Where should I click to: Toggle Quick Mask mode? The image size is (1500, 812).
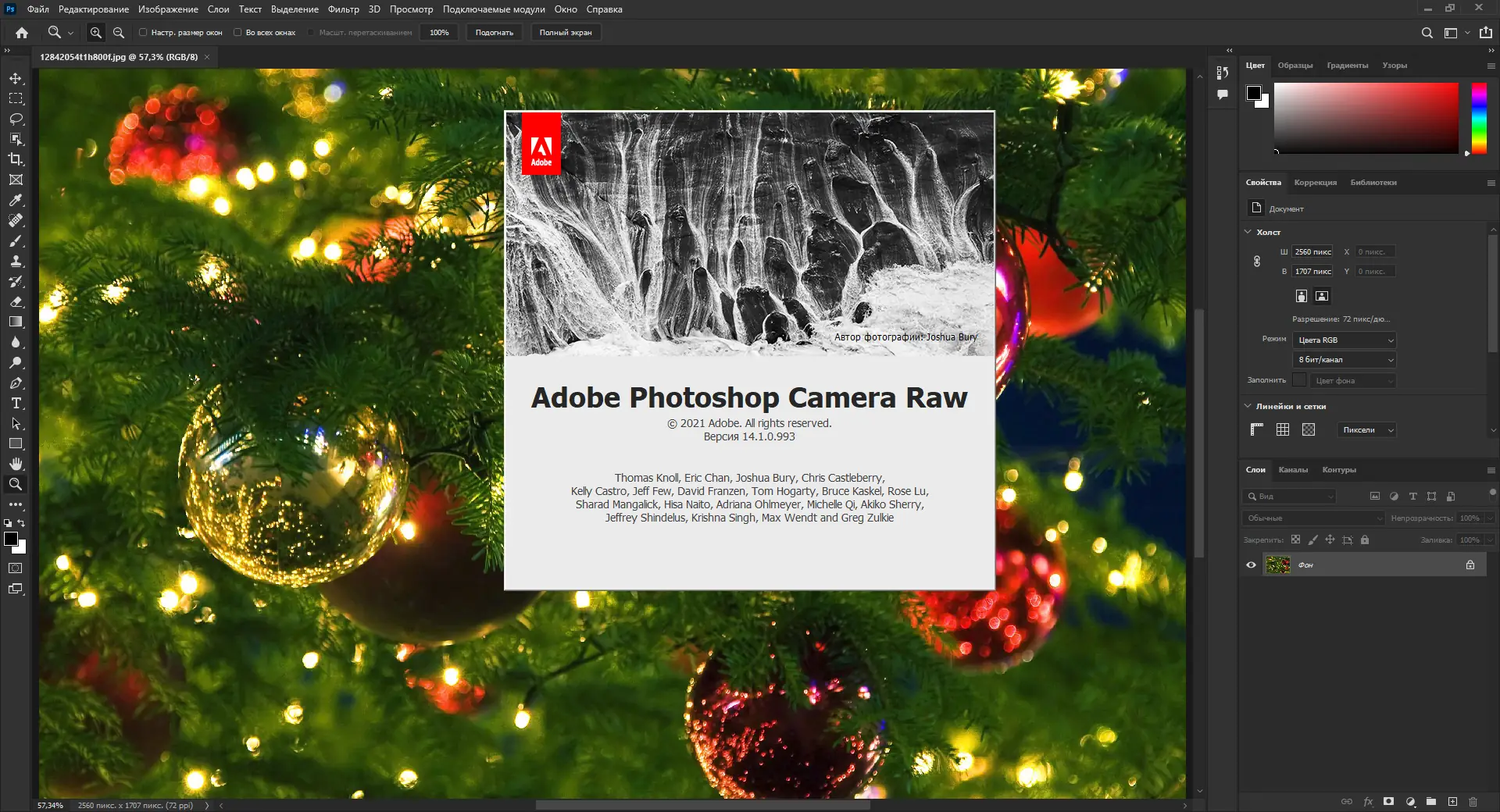pos(16,568)
